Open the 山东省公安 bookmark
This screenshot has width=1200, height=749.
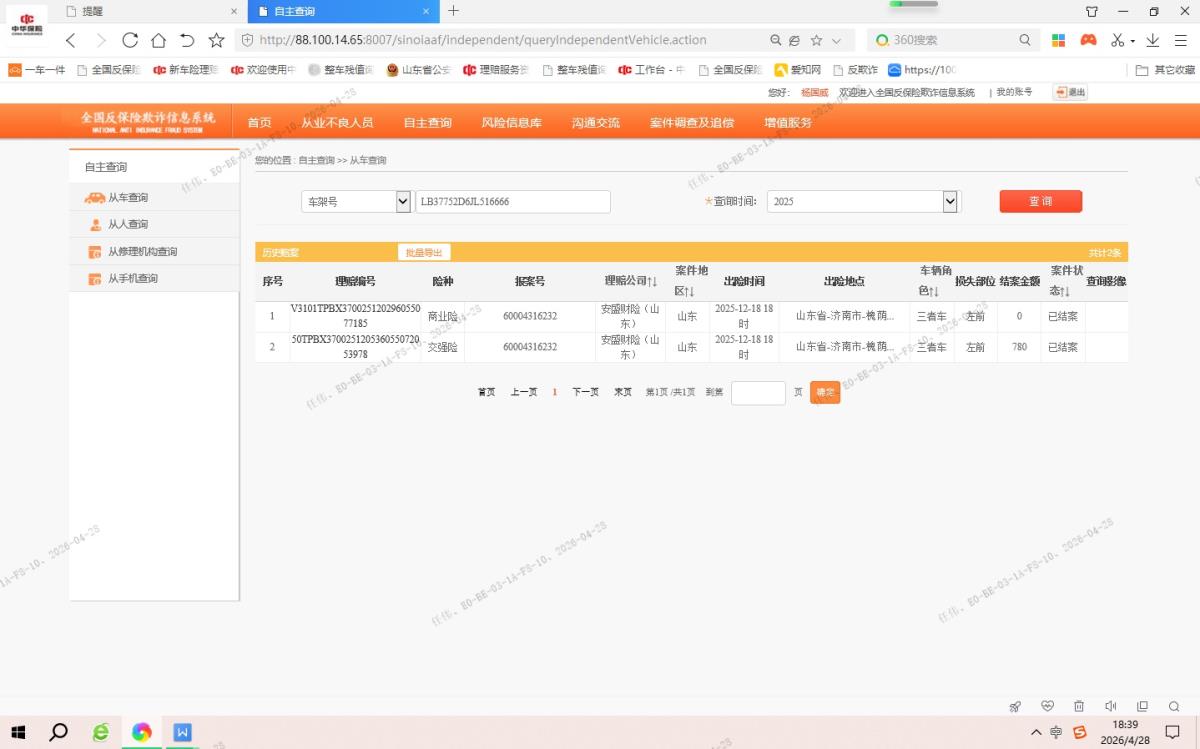coord(418,70)
